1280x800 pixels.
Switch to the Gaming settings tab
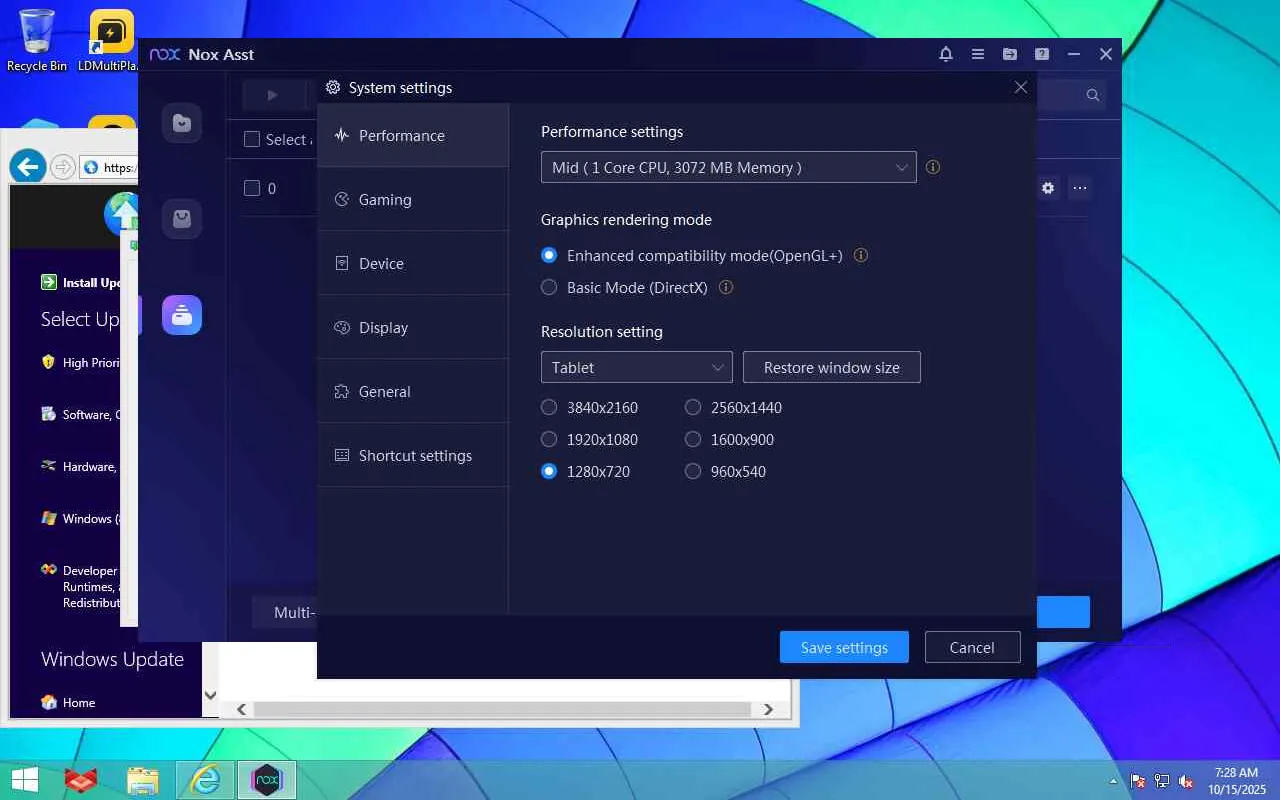coord(413,199)
